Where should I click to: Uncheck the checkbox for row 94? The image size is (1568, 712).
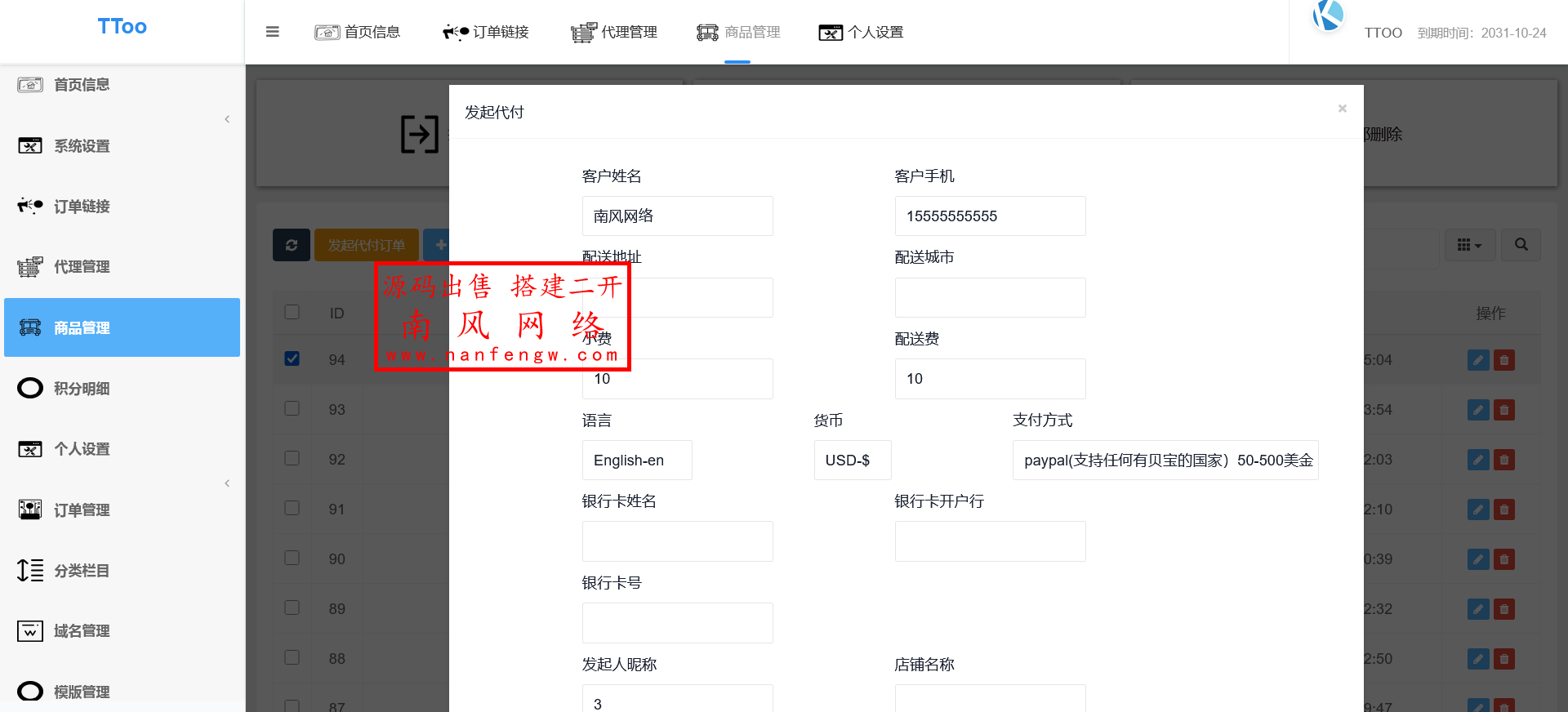[292, 359]
